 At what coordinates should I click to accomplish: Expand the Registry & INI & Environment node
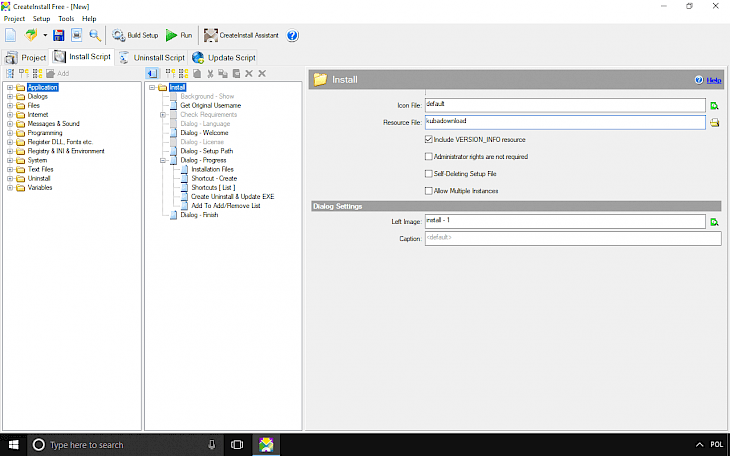[x=10, y=151]
